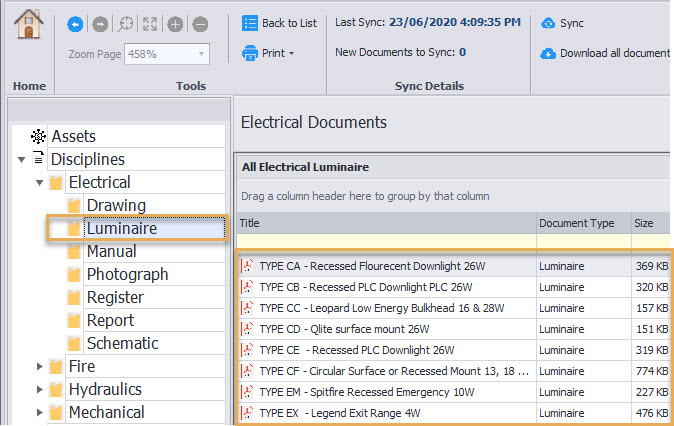
Task: Click the Back to List icon
Action: pyautogui.click(x=250, y=23)
